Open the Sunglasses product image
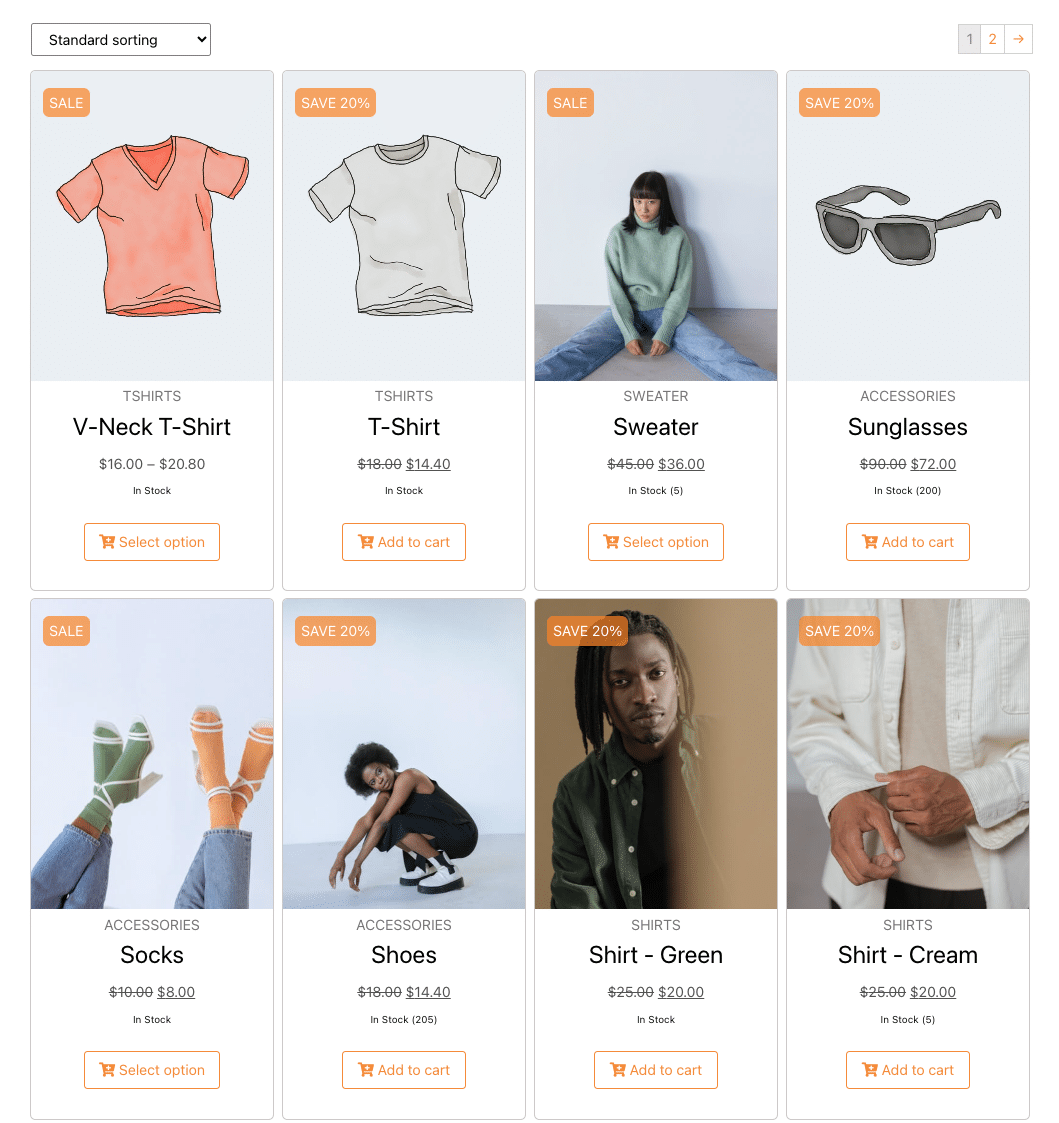 click(907, 226)
